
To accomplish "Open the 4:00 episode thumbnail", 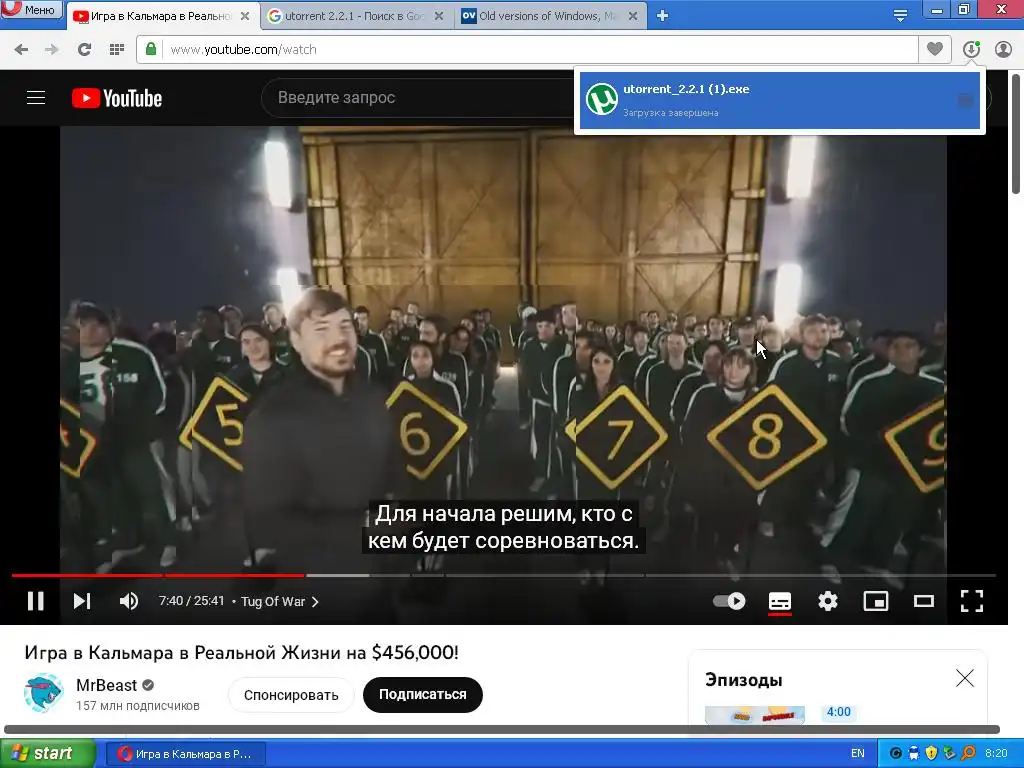I will (754, 714).
